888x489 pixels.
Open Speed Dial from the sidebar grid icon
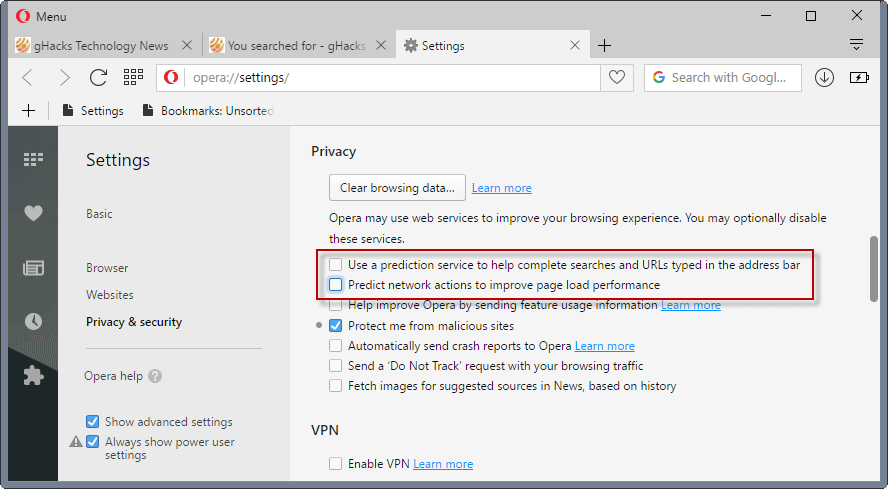(33, 159)
